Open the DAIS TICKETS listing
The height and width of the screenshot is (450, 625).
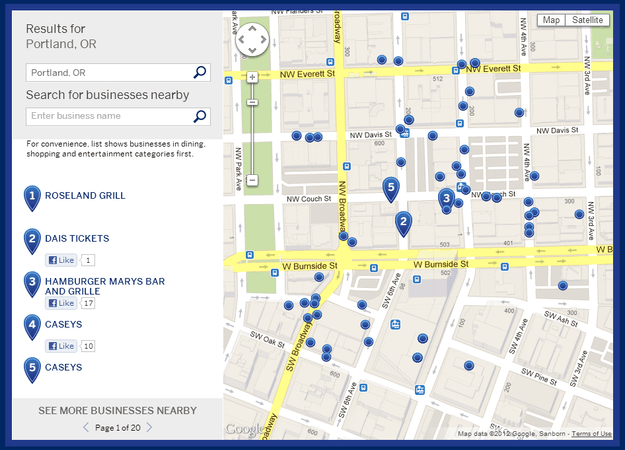coord(77,238)
